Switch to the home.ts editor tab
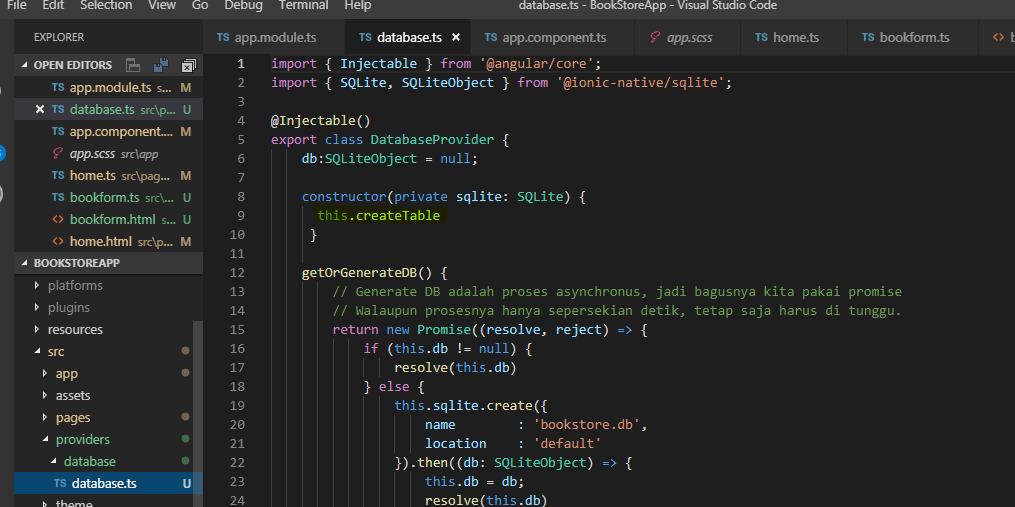 click(x=795, y=38)
